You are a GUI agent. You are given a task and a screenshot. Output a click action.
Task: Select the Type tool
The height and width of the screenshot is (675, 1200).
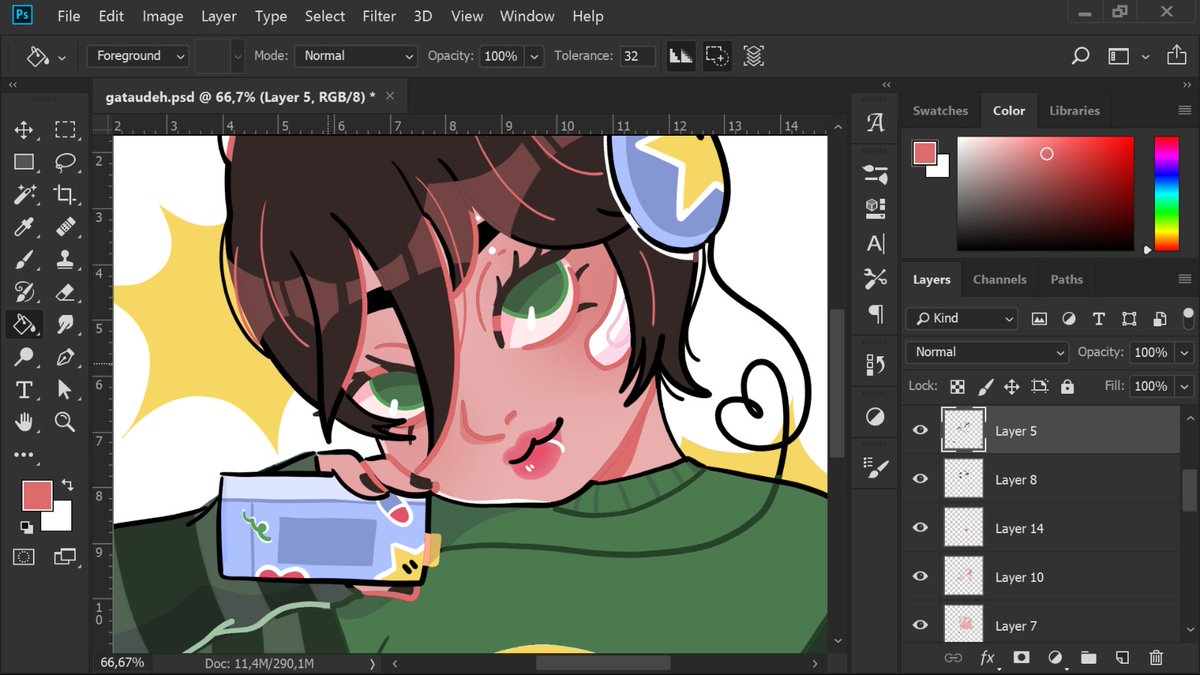pyautogui.click(x=25, y=389)
